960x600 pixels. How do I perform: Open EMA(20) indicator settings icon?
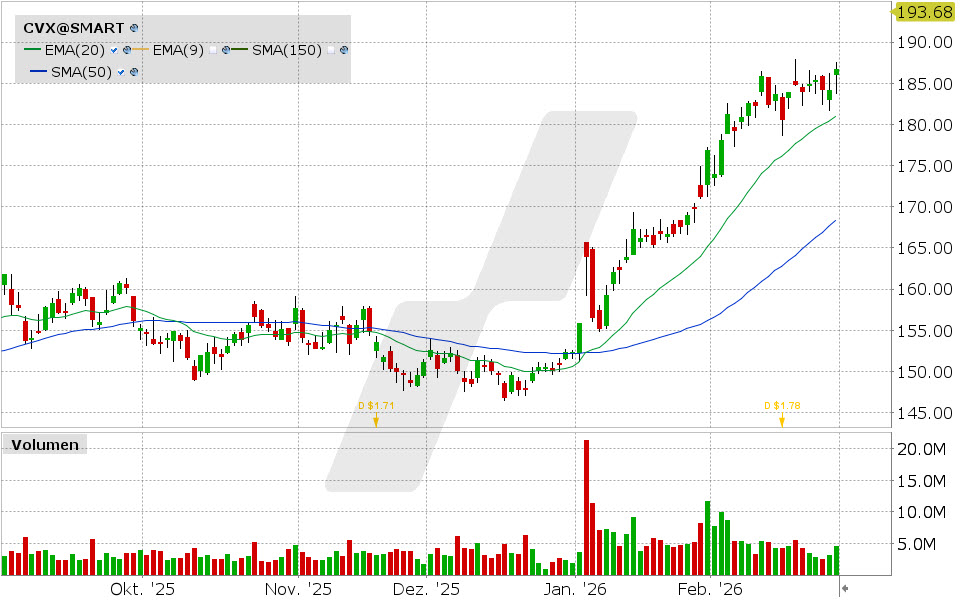126,49
